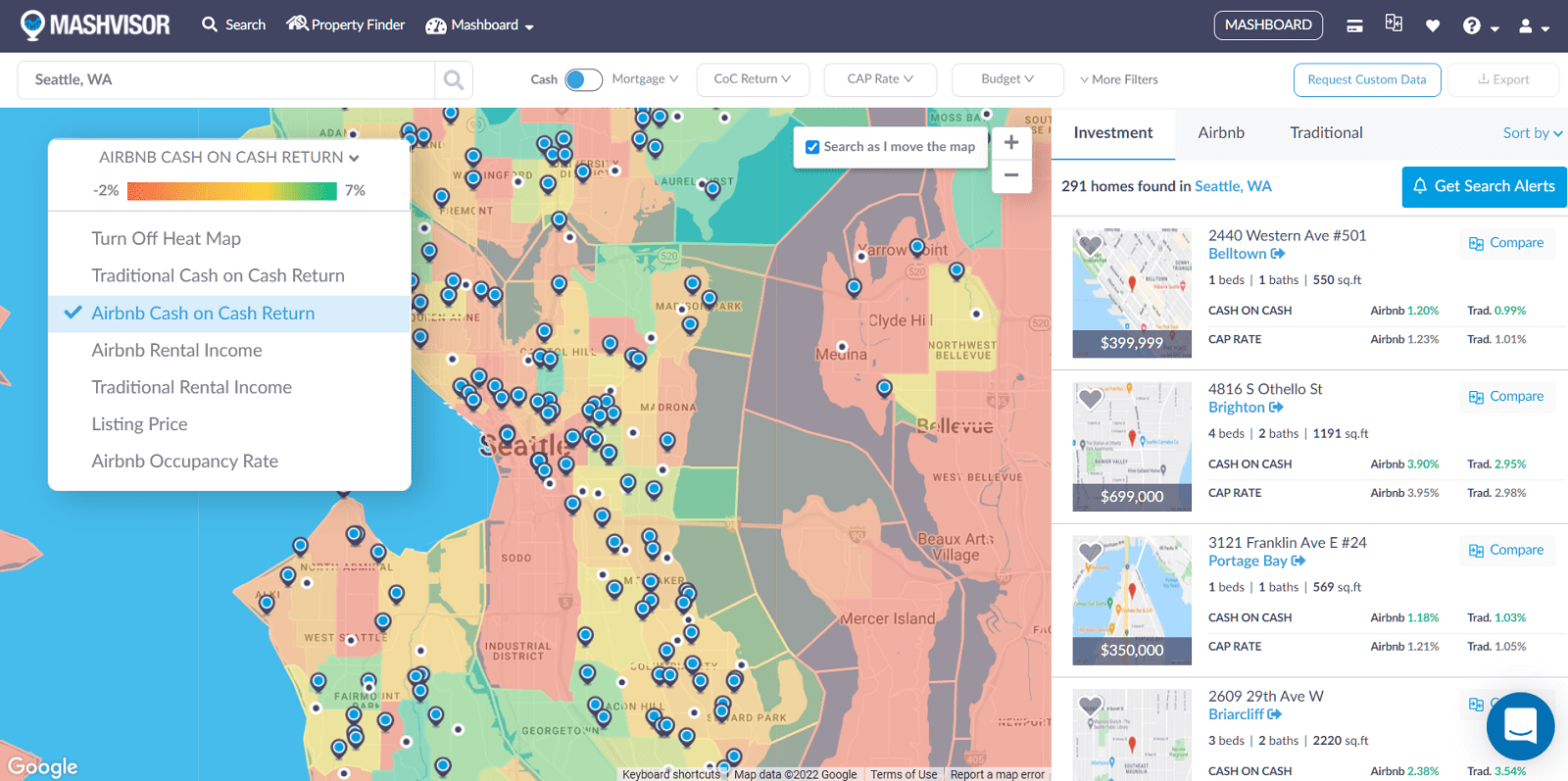Open the map Terms of Use link
1568x781 pixels.
(x=904, y=774)
